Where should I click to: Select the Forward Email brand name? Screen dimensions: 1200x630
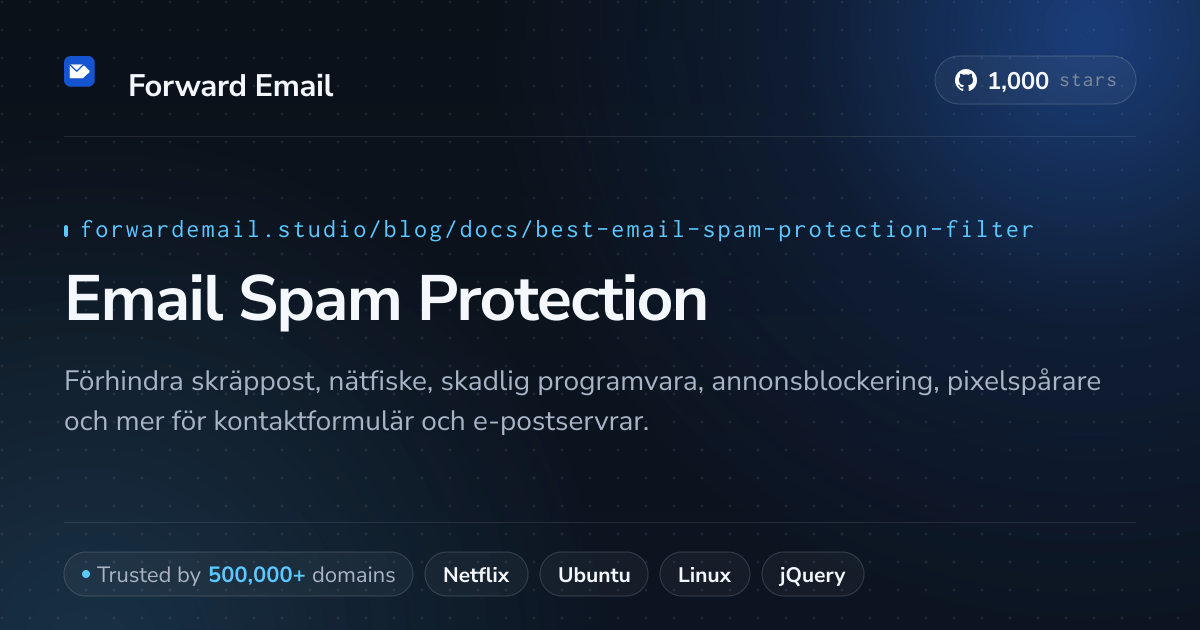(231, 86)
